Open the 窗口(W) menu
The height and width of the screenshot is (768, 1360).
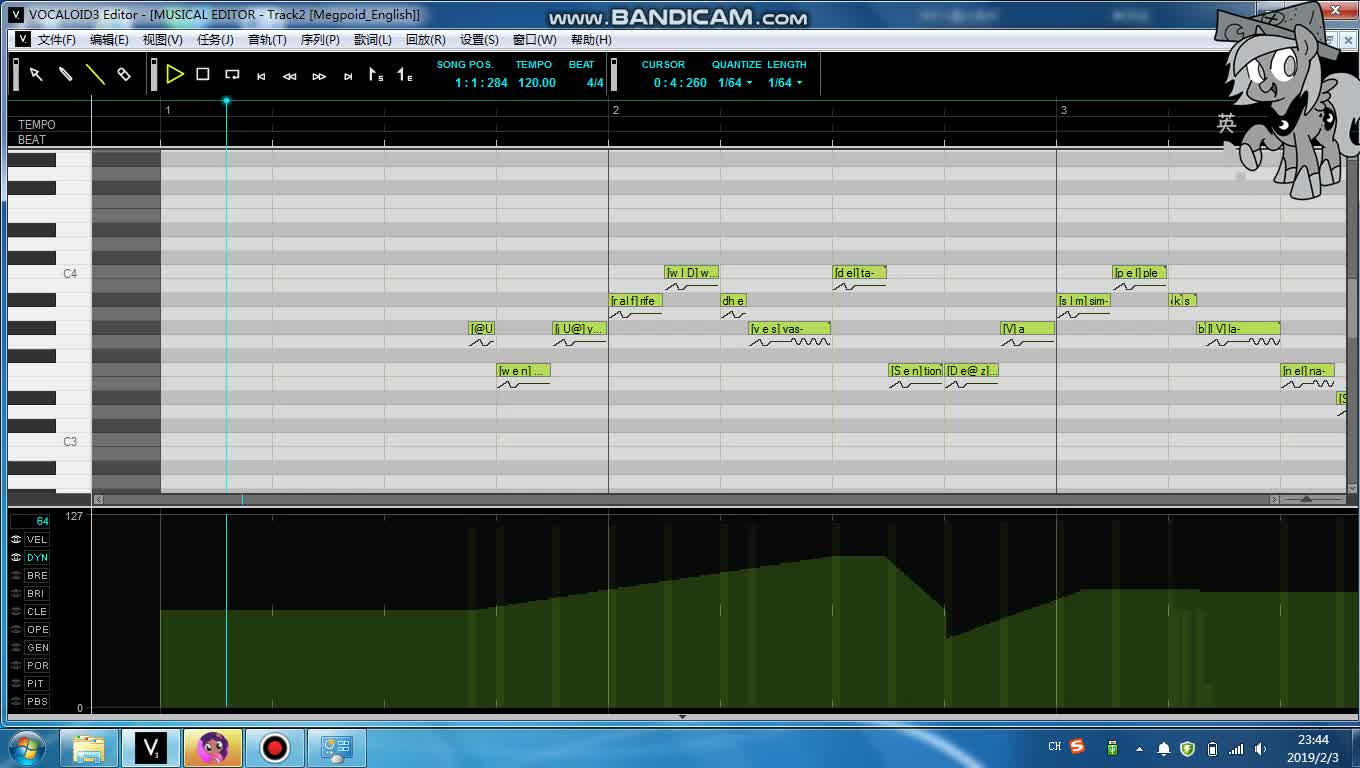tap(534, 40)
